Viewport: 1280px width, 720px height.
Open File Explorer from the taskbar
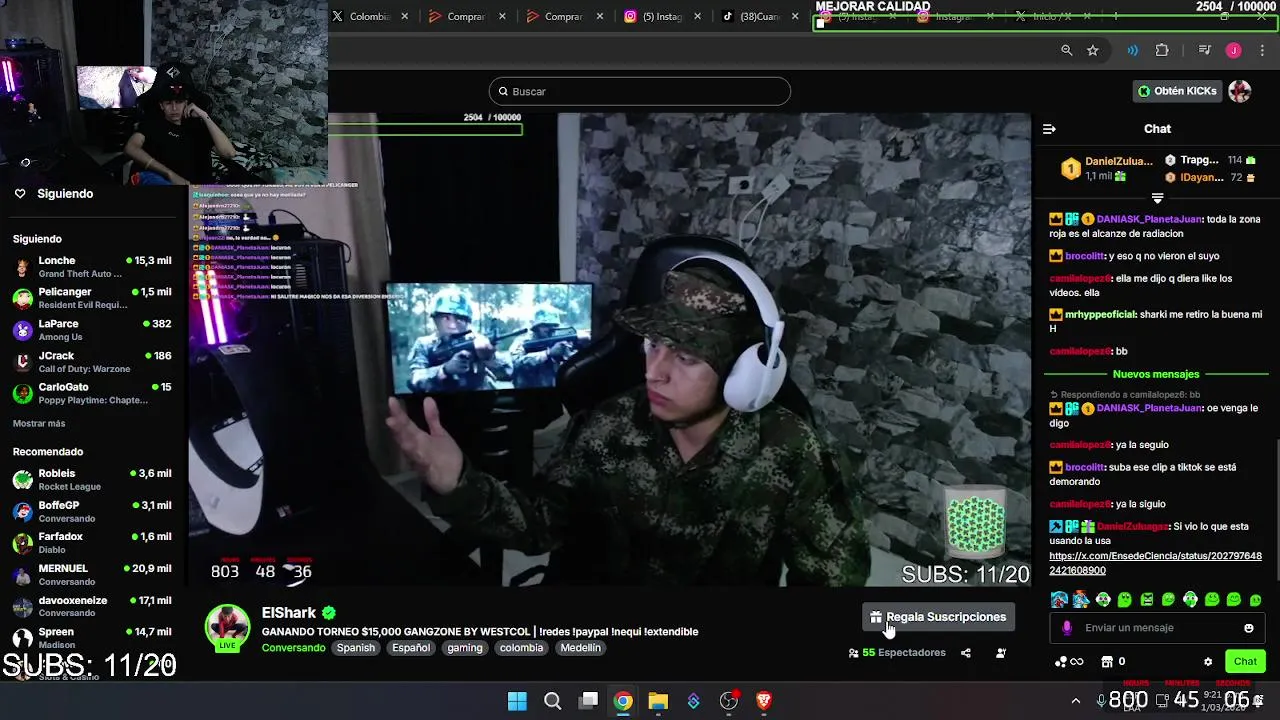coord(658,701)
